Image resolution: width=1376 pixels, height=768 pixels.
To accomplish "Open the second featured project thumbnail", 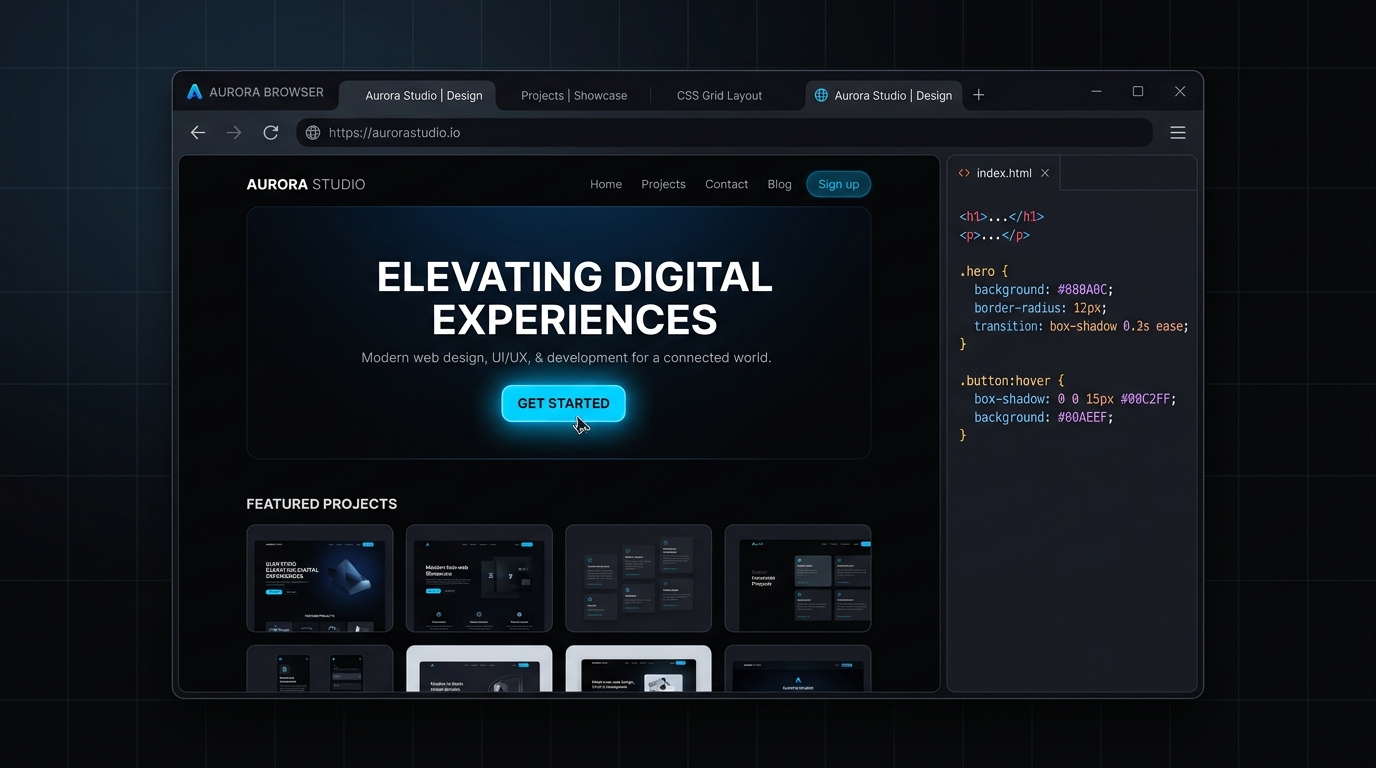I will point(479,578).
